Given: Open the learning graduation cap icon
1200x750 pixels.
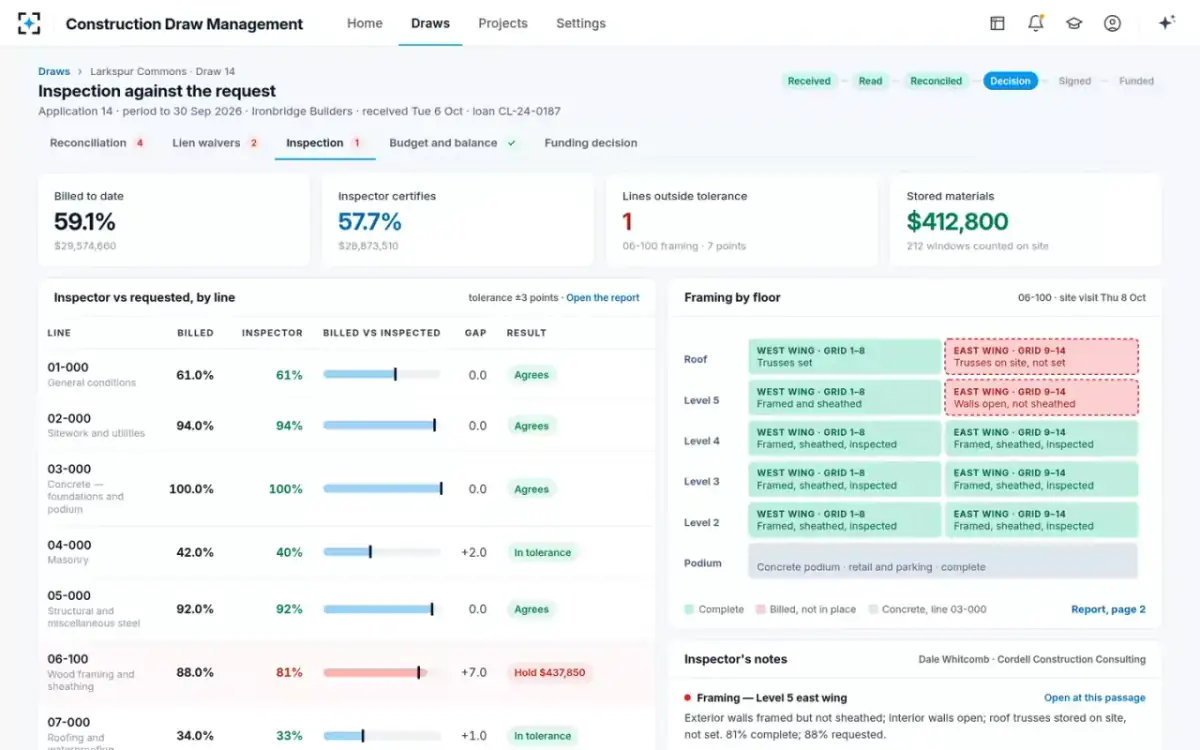Looking at the screenshot, I should point(1074,23).
